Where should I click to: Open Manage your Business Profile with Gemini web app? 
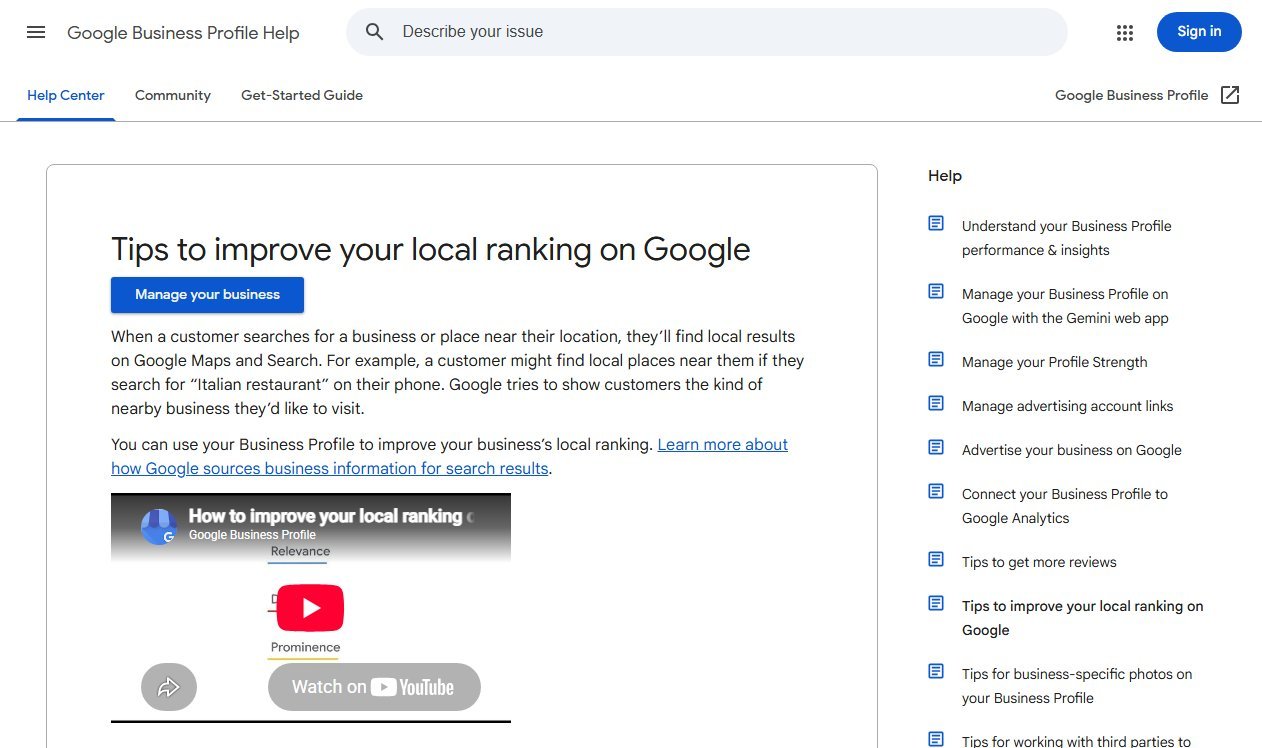[x=1065, y=306]
